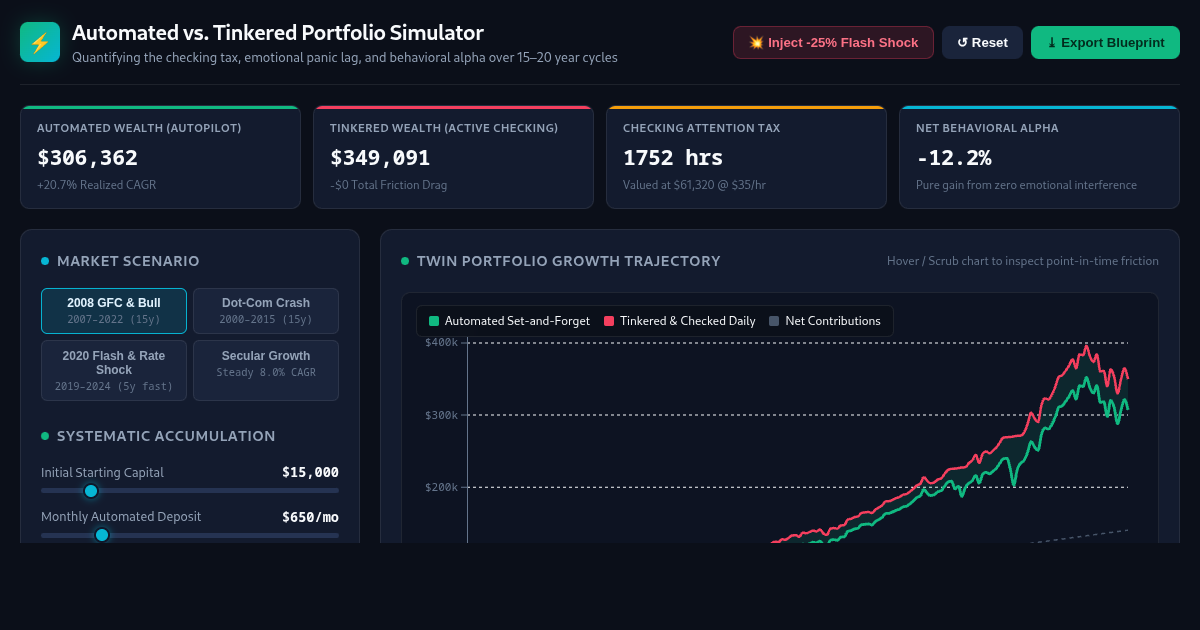1200x630 pixels.
Task: Adjust the Initial Starting Capital slider
Action: click(x=190, y=490)
